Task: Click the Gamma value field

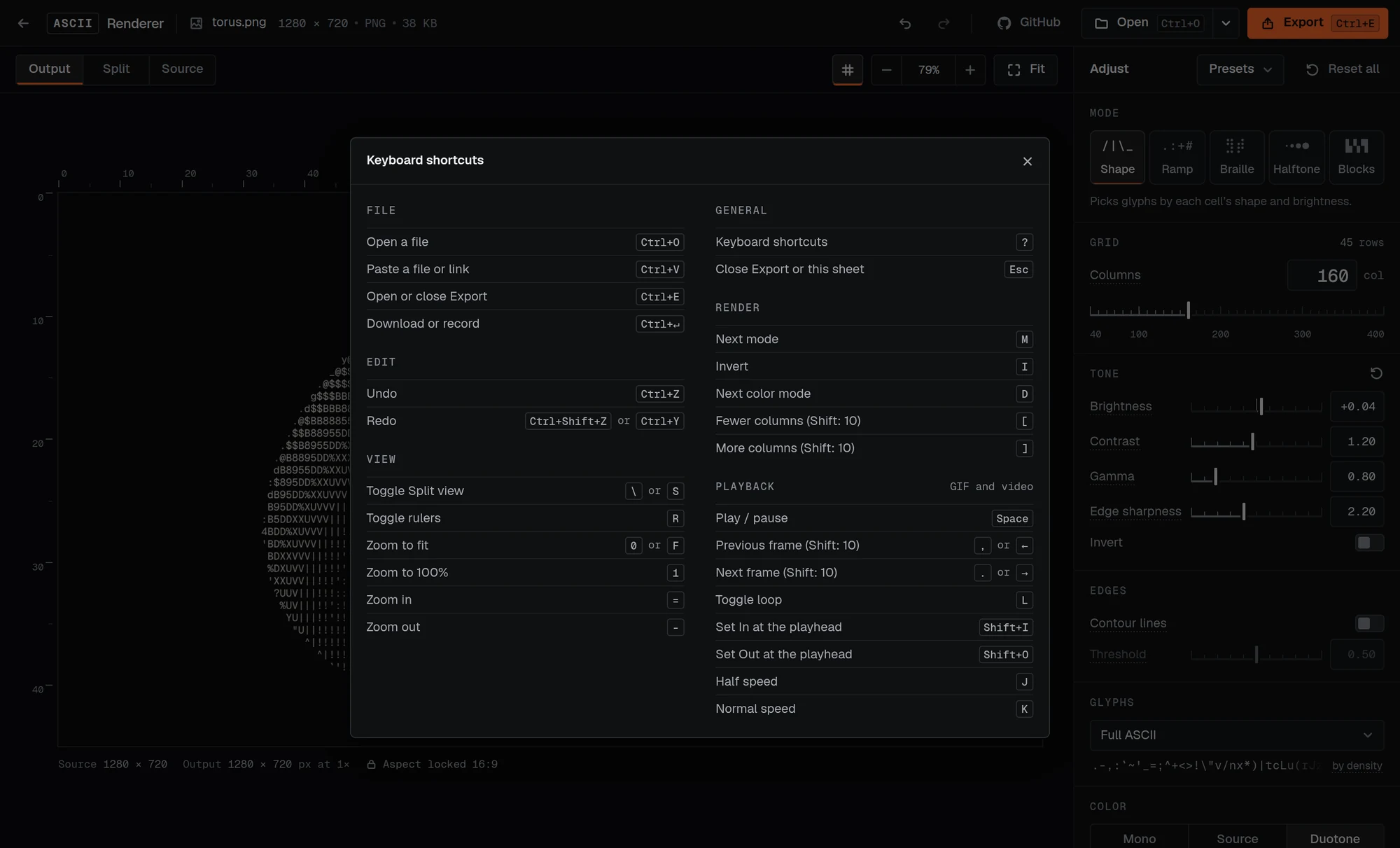Action: tap(1357, 477)
